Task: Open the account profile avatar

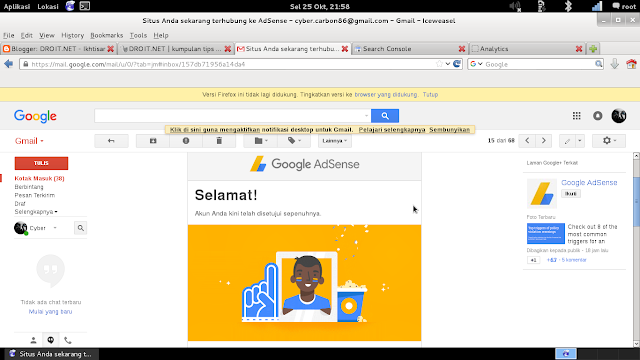Action: pyautogui.click(x=619, y=116)
